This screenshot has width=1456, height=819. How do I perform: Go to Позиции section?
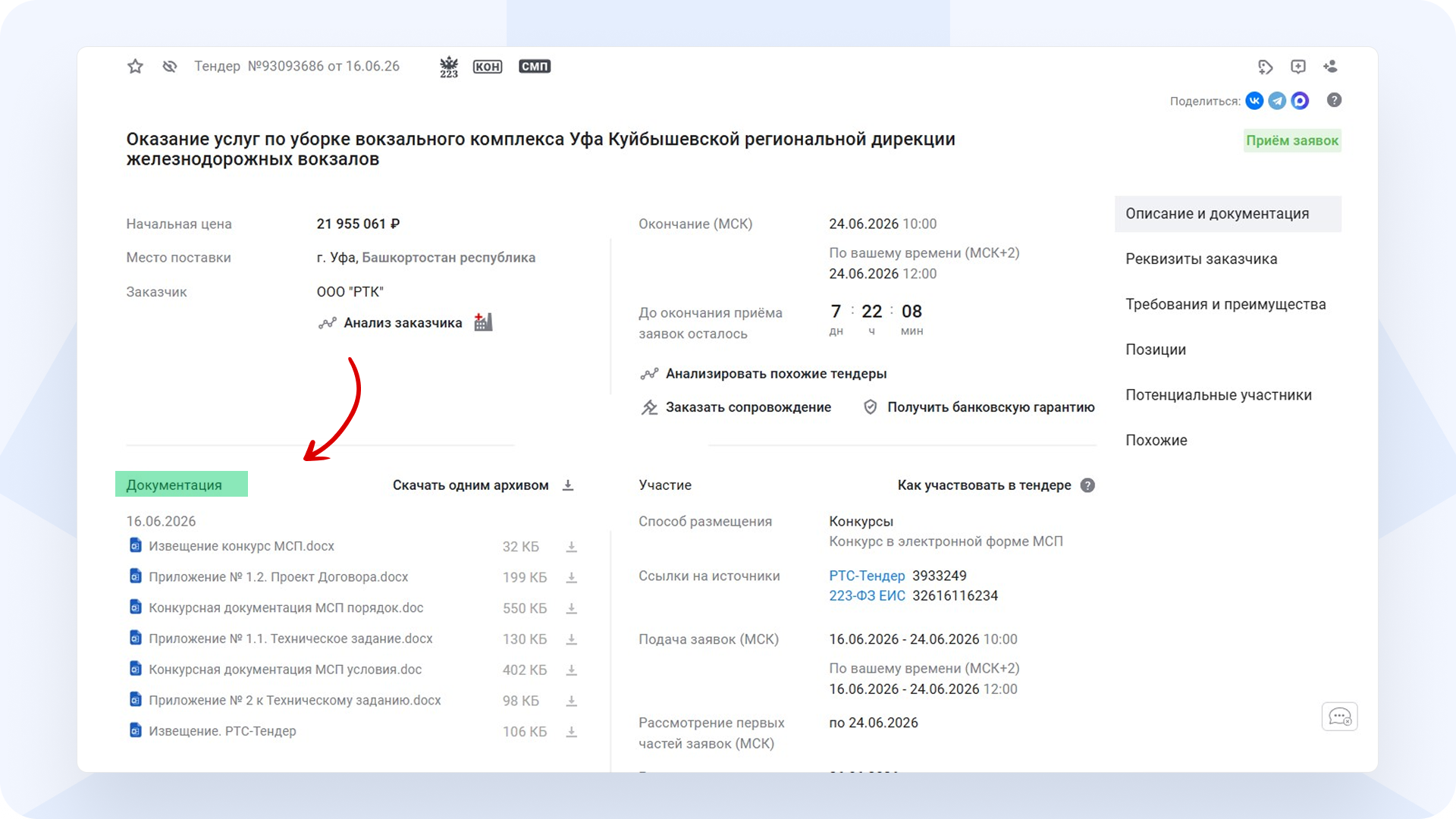(x=1156, y=350)
